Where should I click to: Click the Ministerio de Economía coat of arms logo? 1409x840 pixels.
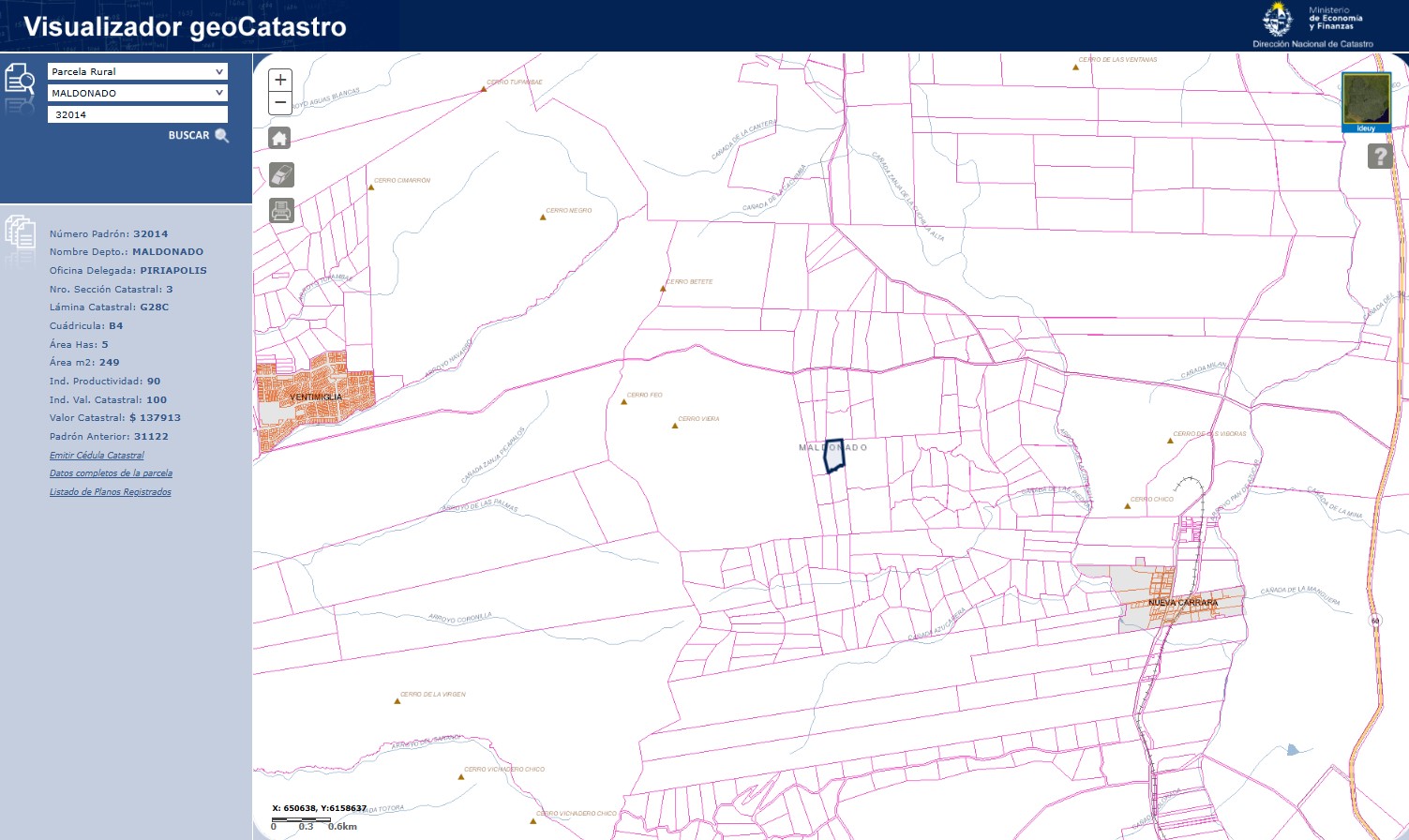pyautogui.click(x=1277, y=20)
